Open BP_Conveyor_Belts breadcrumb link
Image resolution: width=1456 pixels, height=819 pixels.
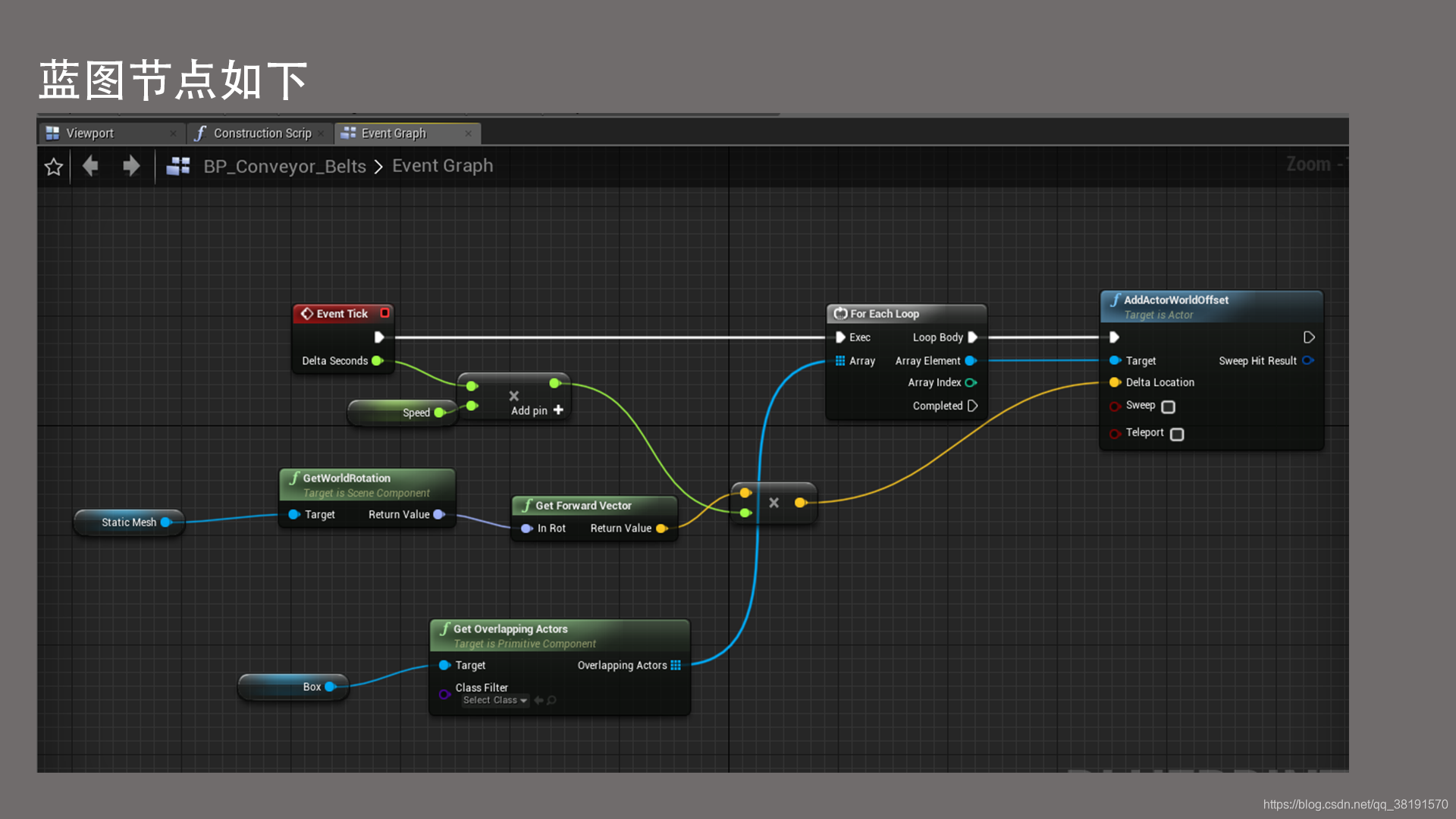click(x=284, y=166)
